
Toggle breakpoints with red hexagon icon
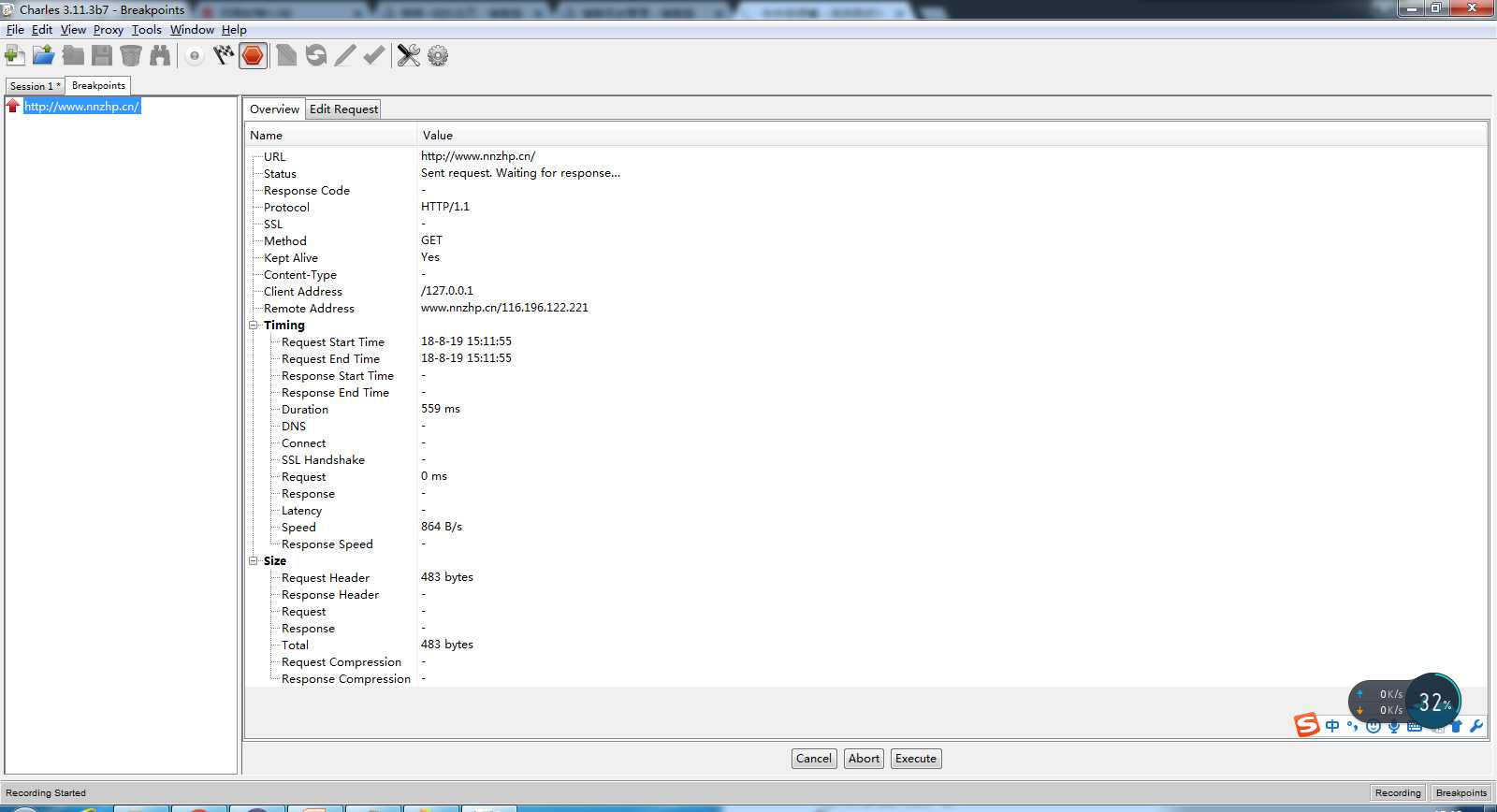pos(253,55)
